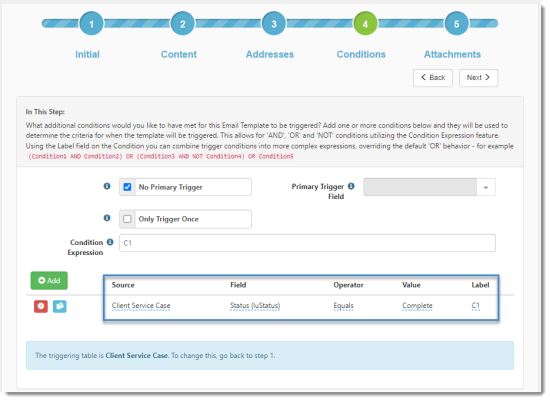Click the blue copy condition icon
The image size is (550, 401).
point(60,306)
